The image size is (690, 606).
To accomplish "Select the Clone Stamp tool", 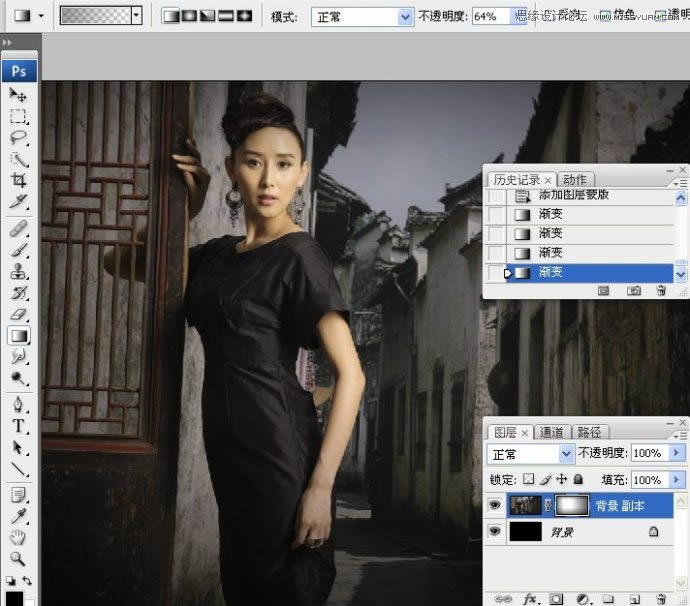I will click(19, 272).
